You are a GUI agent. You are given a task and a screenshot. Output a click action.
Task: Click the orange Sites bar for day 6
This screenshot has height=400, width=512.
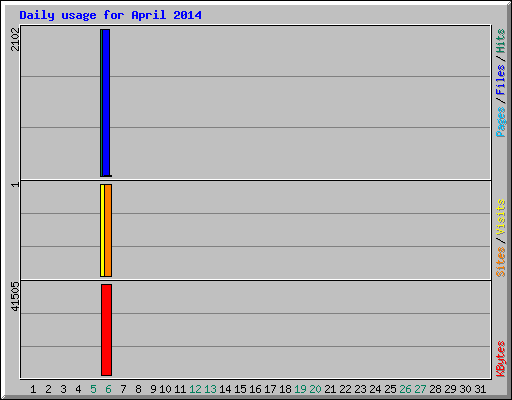108,230
